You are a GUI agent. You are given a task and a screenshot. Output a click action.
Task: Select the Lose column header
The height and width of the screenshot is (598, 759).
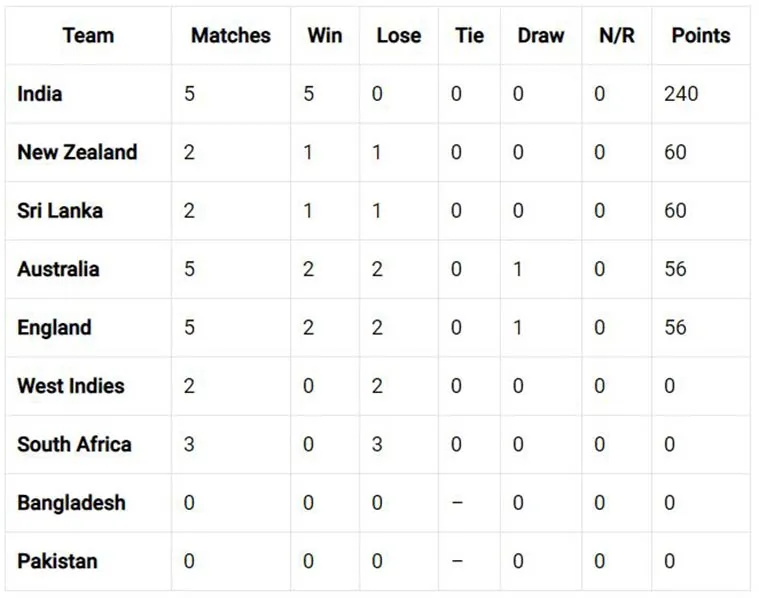(399, 35)
